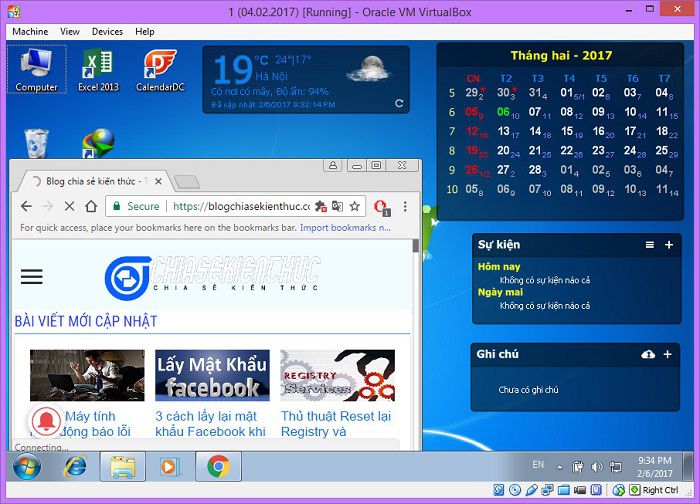Click the volume speaker tray icon
Screen dimensions: 700x504
click(596, 467)
